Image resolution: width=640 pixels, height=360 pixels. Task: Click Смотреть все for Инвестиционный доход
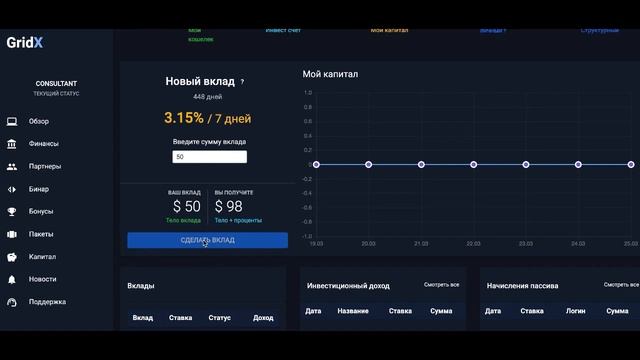(x=441, y=284)
